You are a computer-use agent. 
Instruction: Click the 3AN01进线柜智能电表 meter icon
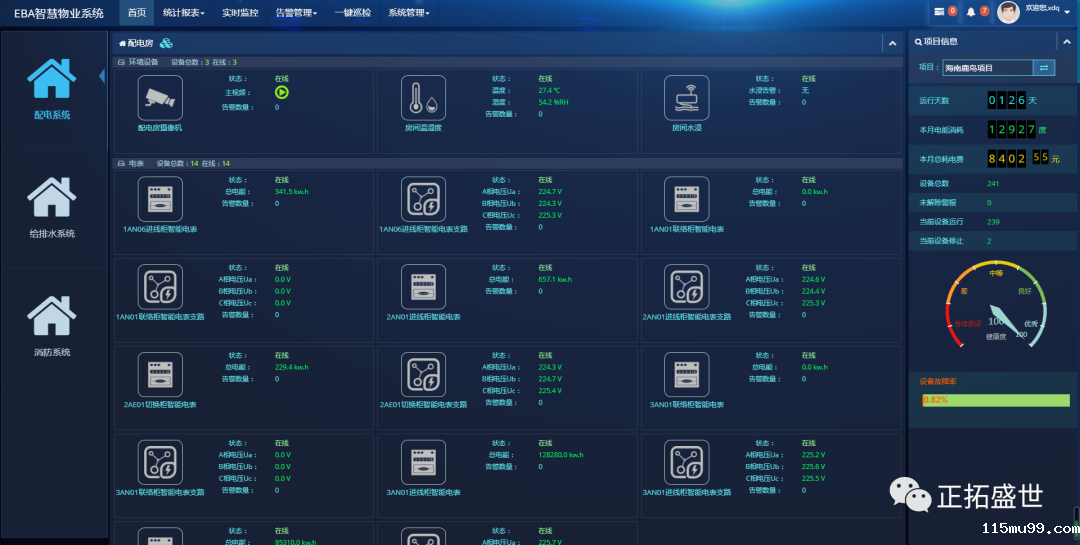(424, 462)
